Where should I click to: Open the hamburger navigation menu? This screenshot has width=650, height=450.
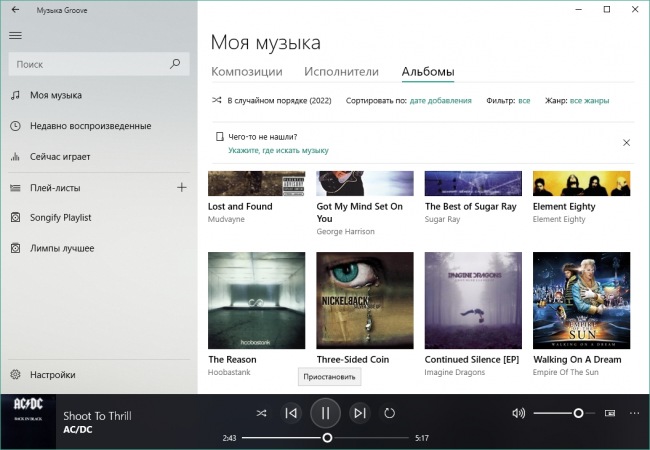(15, 36)
